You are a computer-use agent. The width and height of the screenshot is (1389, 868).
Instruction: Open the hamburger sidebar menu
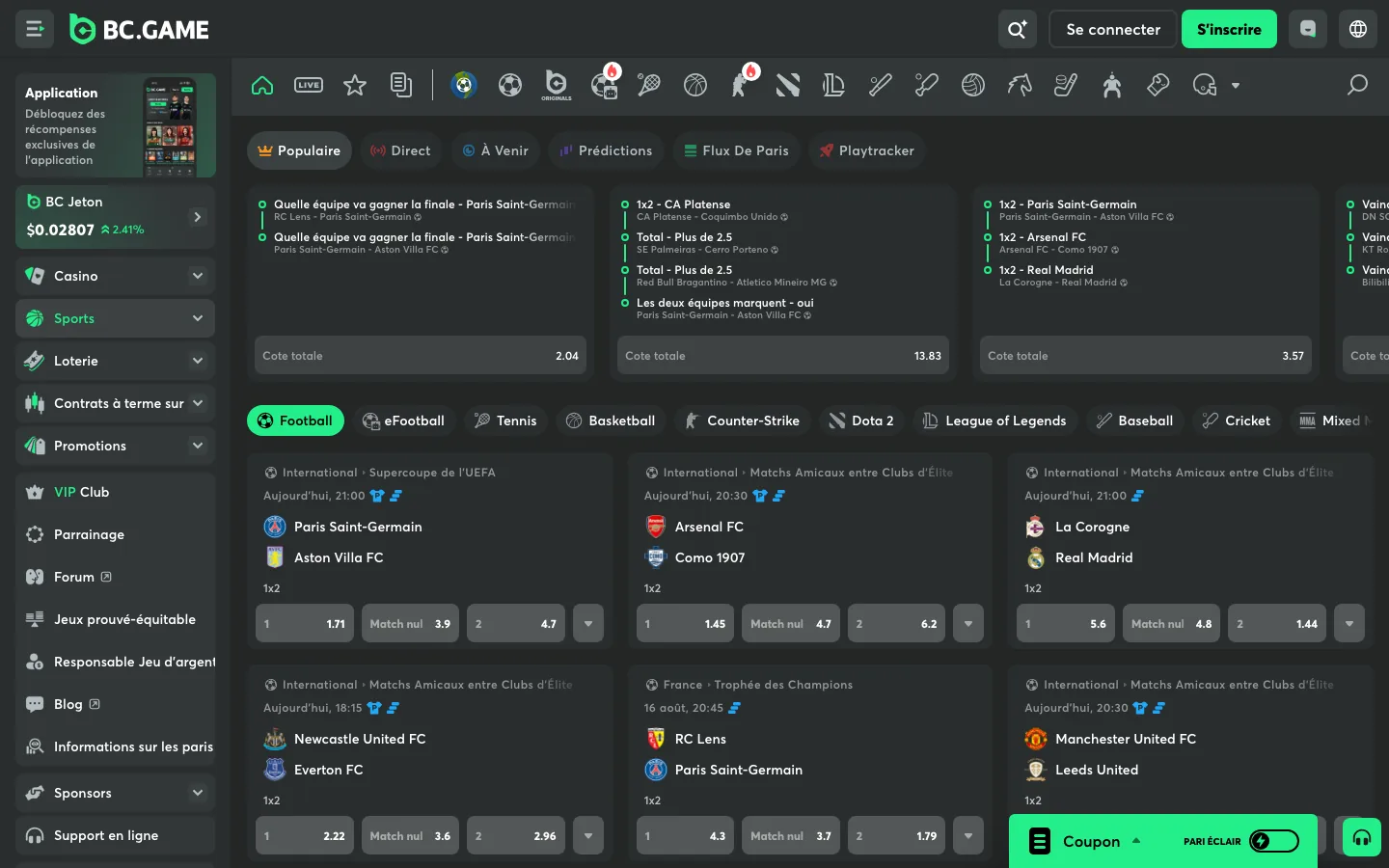pos(35,29)
